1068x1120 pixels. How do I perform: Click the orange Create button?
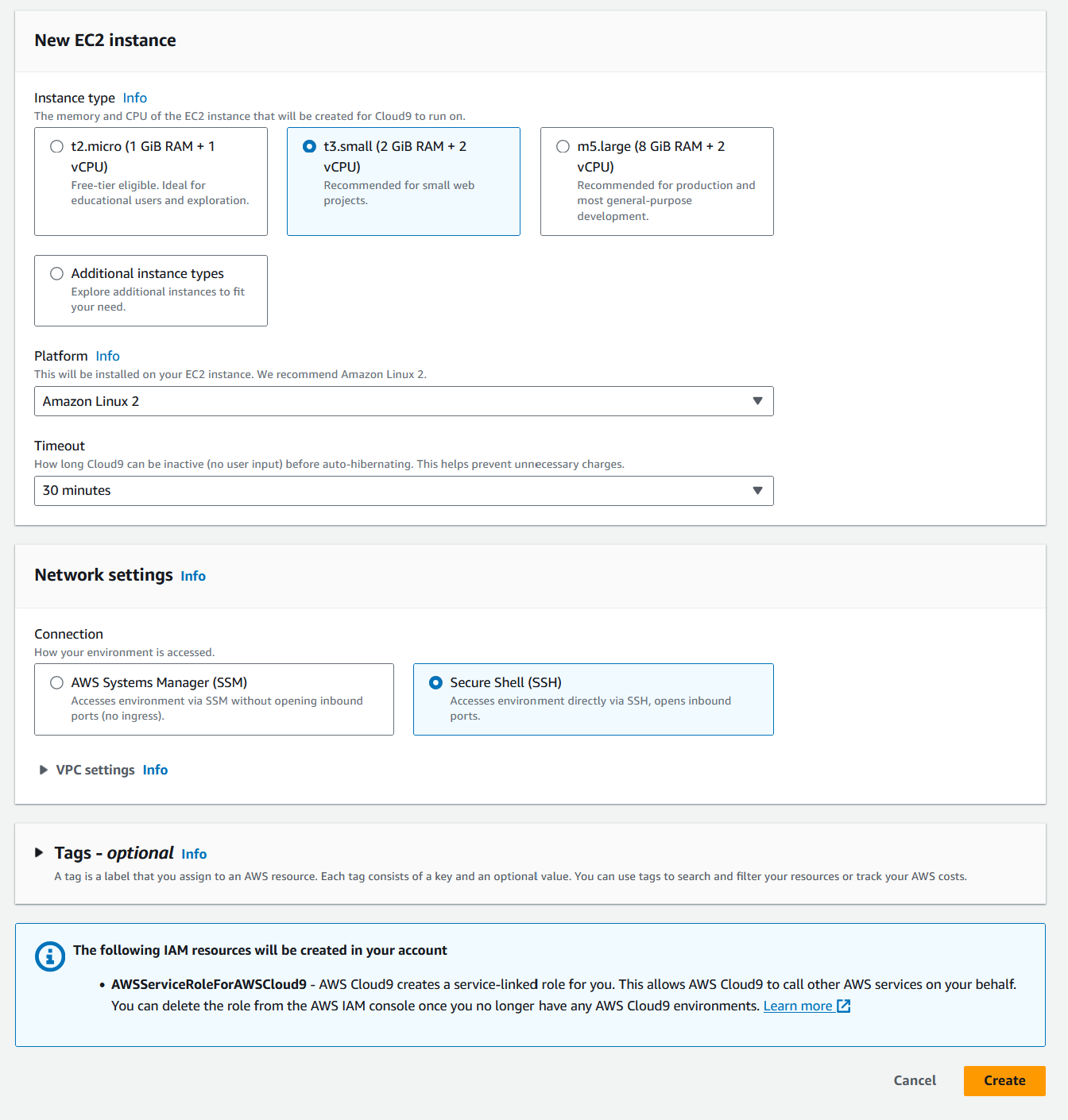[1004, 1080]
